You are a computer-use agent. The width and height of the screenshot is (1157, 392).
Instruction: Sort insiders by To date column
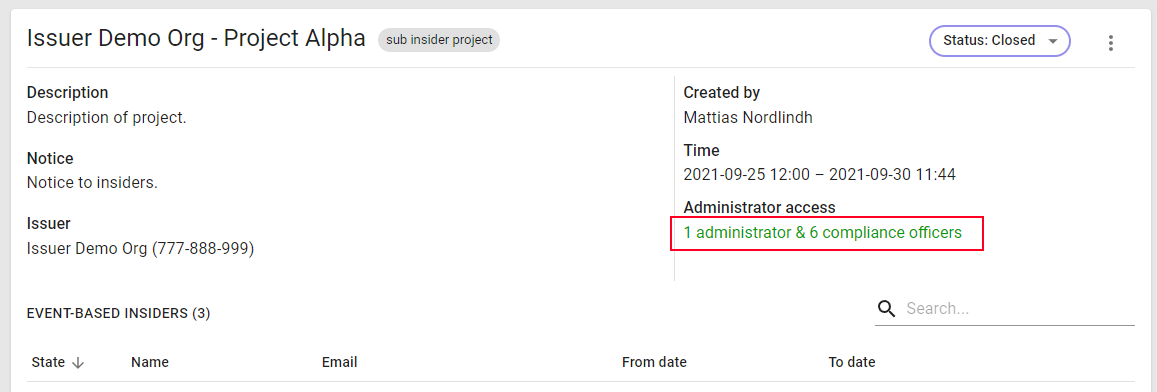pyautogui.click(x=852, y=362)
